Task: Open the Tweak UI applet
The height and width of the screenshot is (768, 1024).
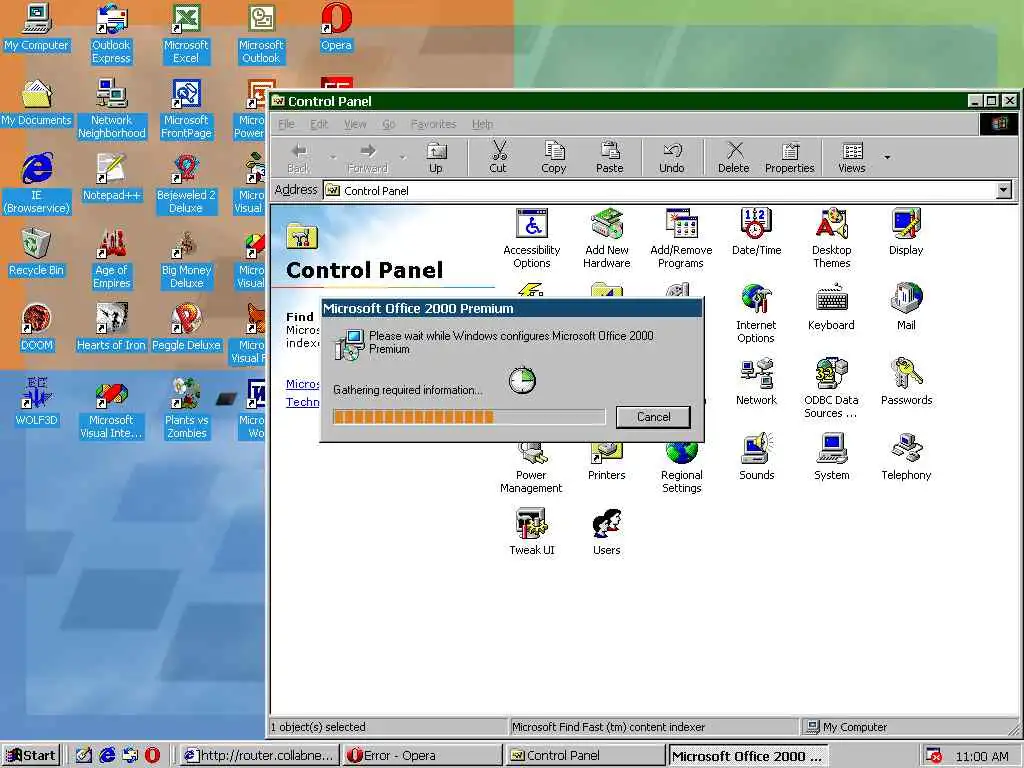Action: (x=532, y=532)
